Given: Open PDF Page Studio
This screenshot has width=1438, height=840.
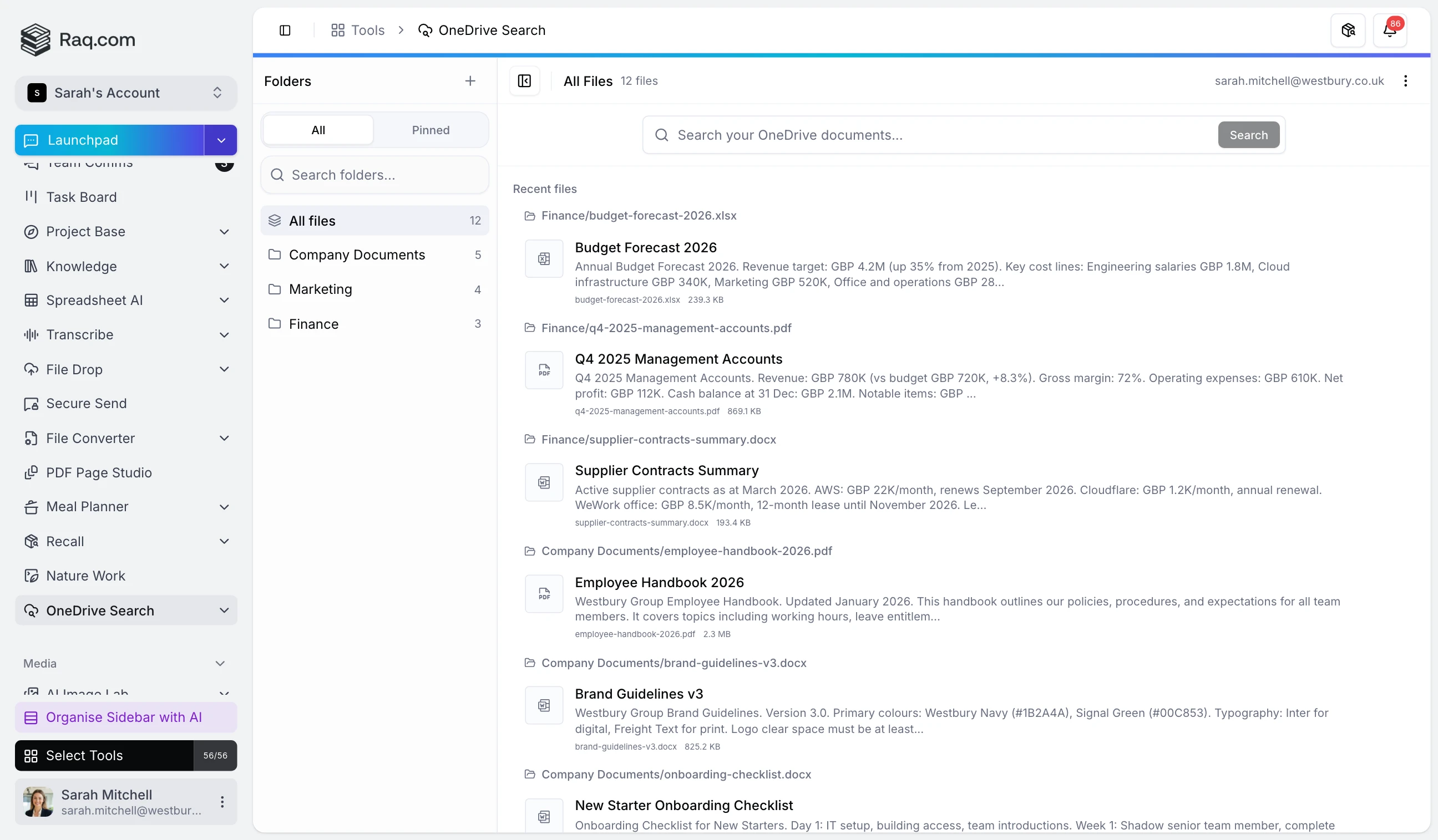Looking at the screenshot, I should [x=99, y=472].
